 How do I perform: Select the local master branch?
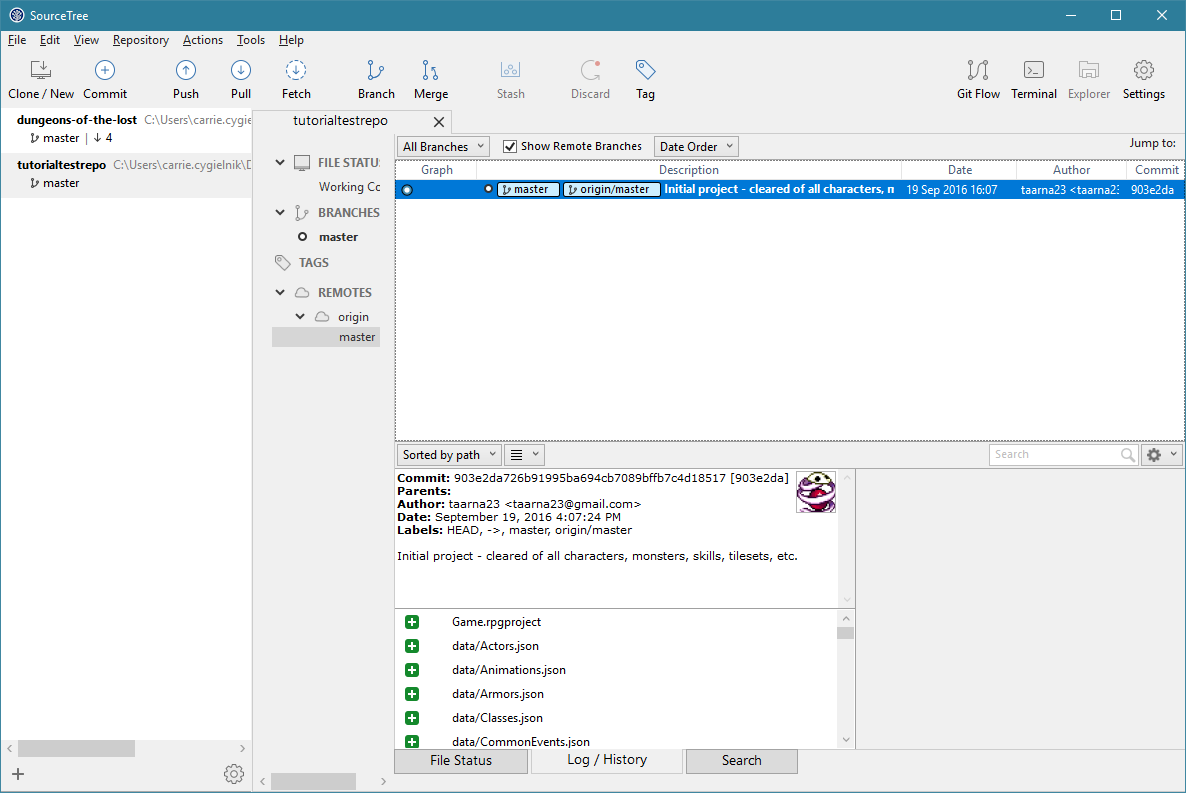[x=338, y=237]
